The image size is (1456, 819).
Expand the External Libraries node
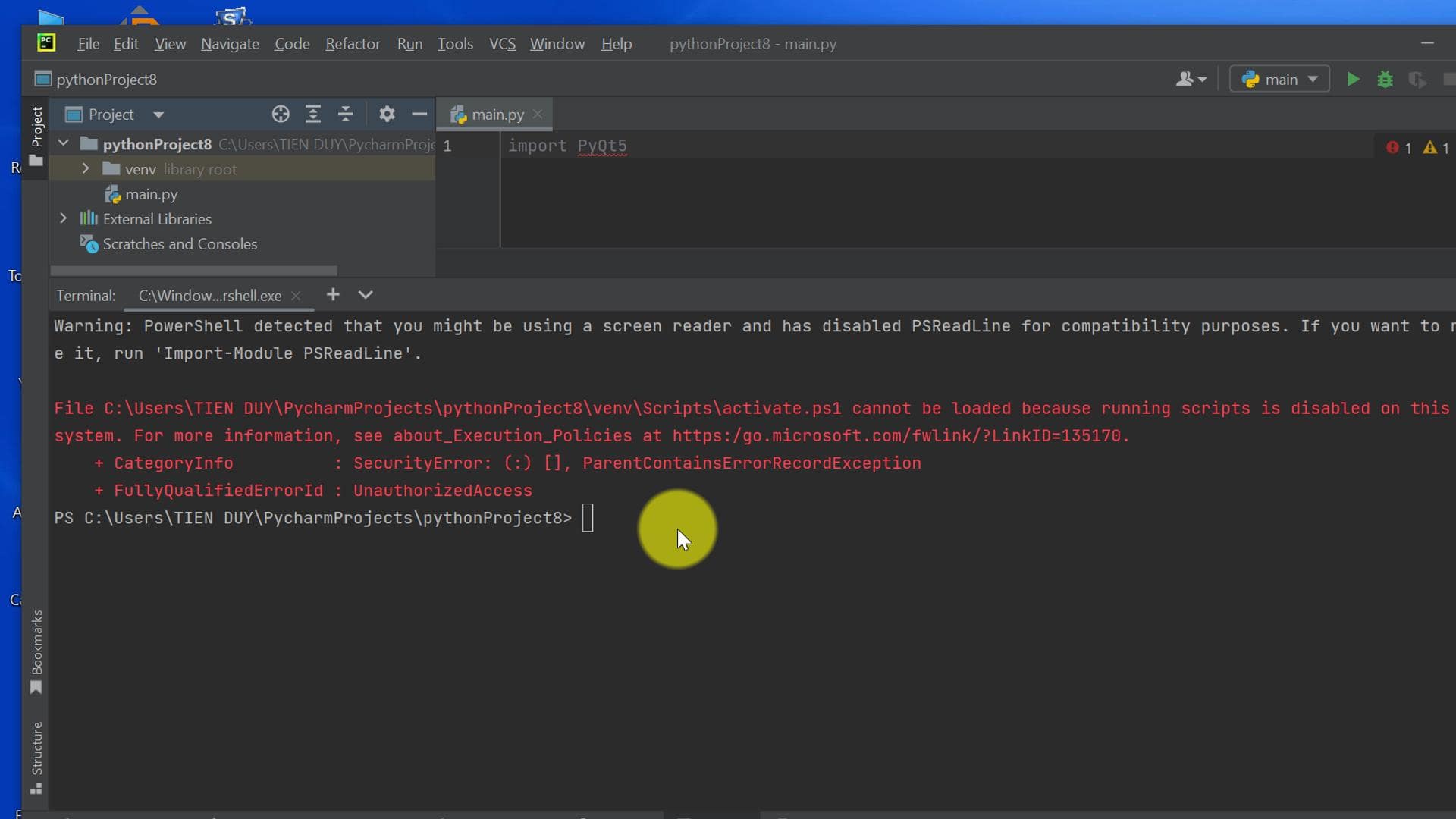click(x=63, y=218)
